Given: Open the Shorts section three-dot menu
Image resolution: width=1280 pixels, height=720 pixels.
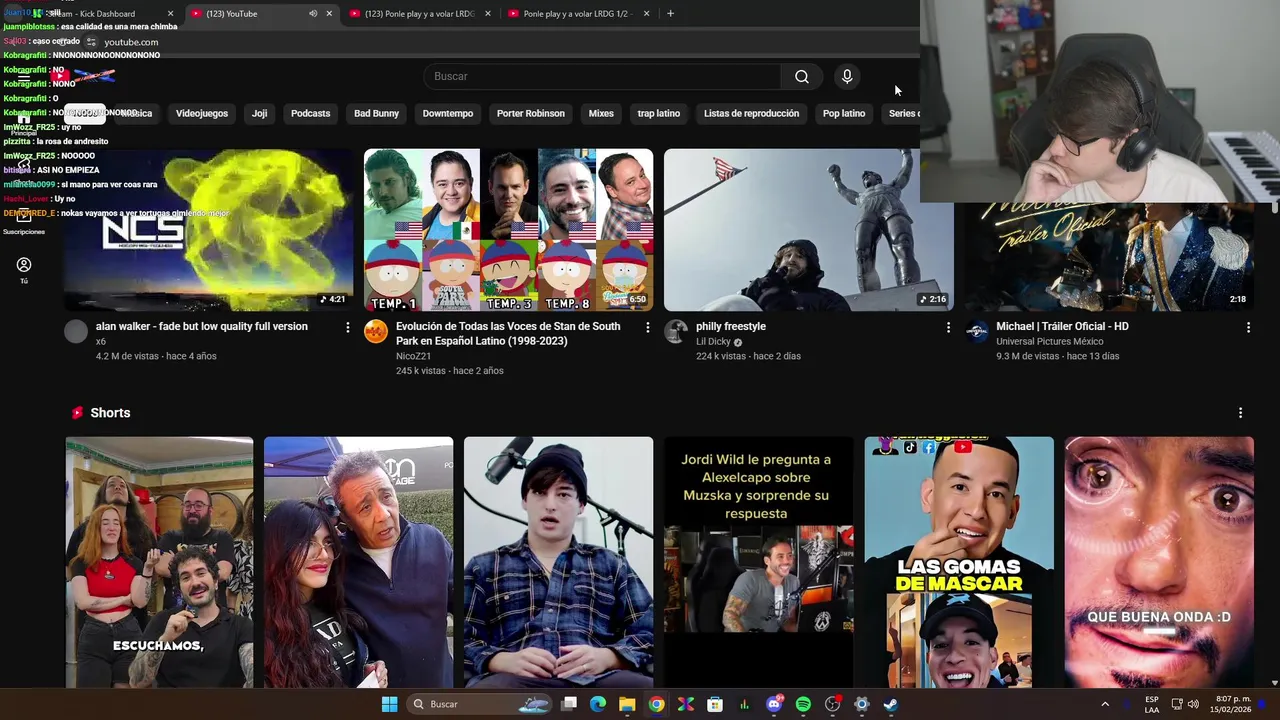Looking at the screenshot, I should tap(1240, 413).
